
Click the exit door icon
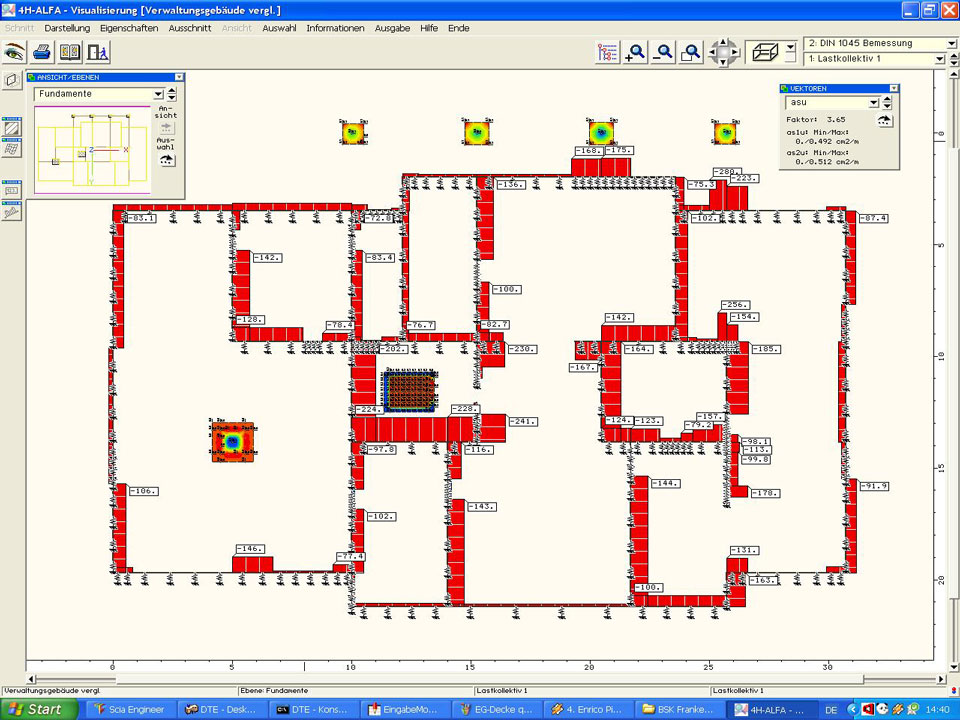[x=97, y=52]
